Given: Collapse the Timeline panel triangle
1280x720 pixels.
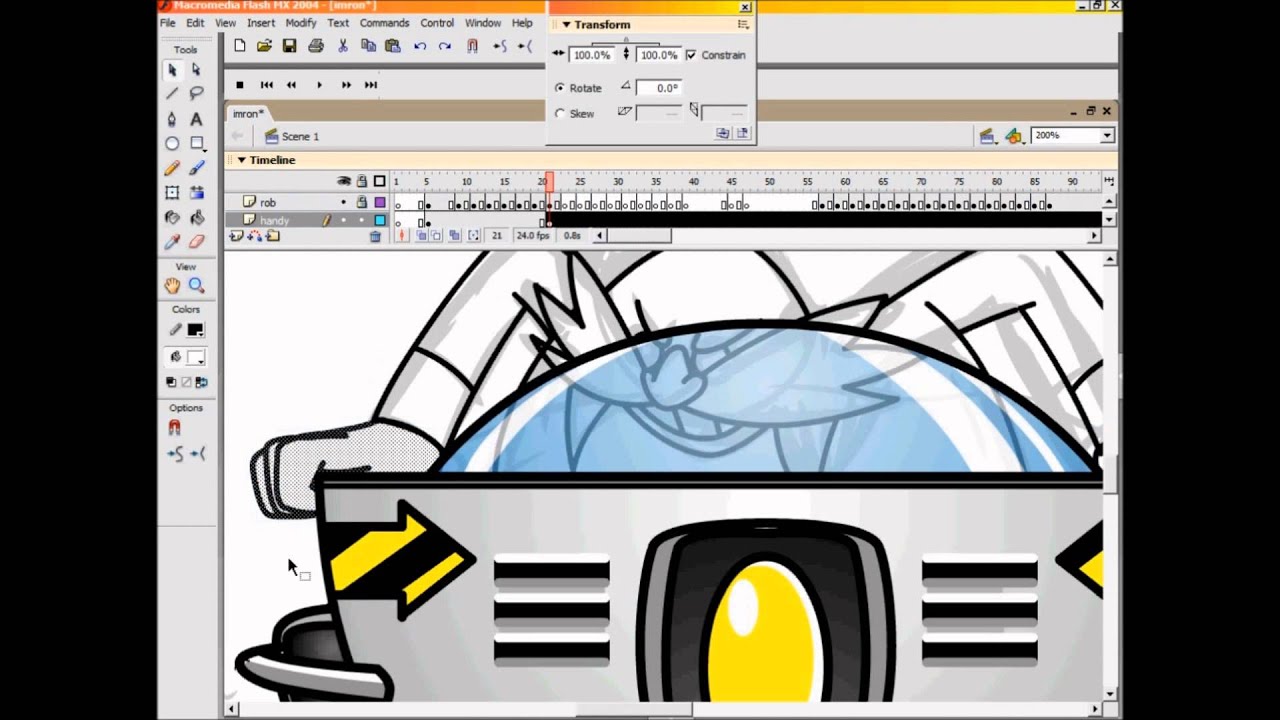Looking at the screenshot, I should (x=241, y=160).
